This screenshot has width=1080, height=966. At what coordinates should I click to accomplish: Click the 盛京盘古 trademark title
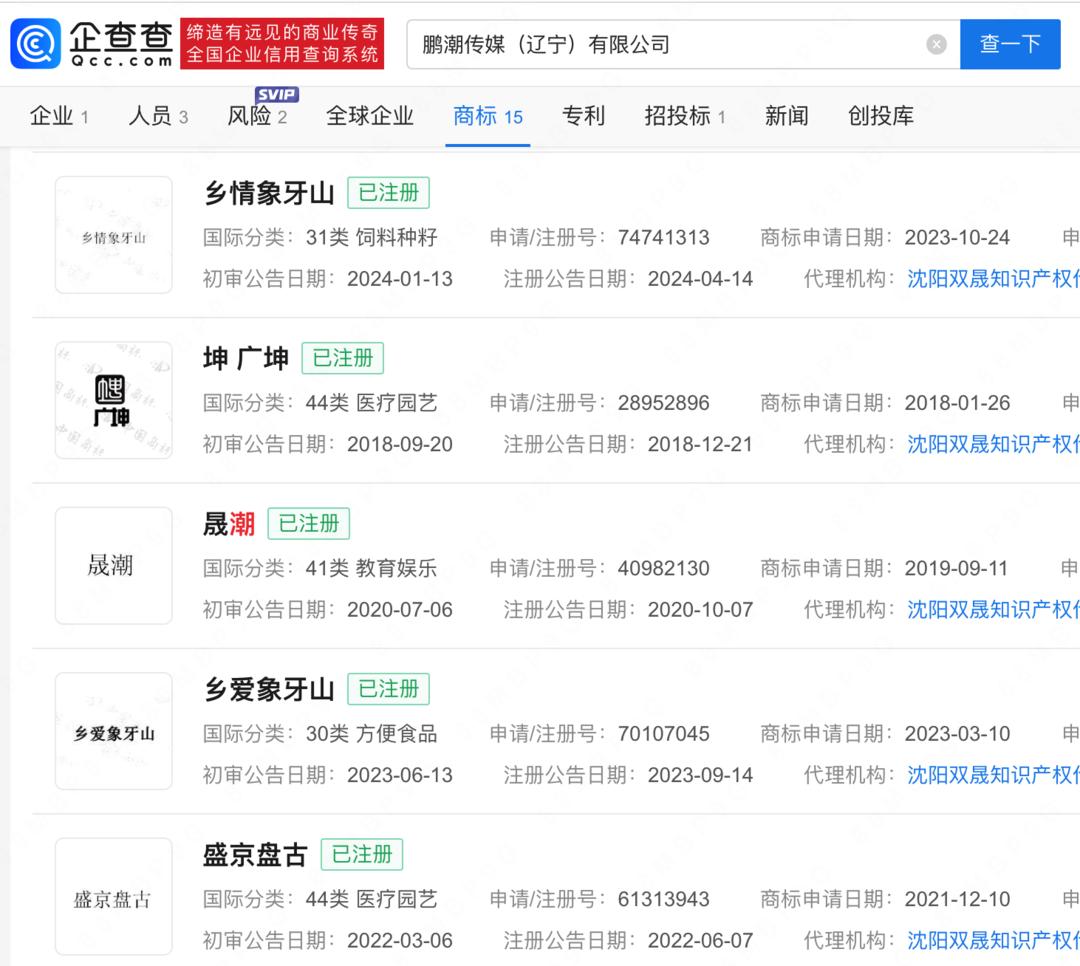point(254,855)
